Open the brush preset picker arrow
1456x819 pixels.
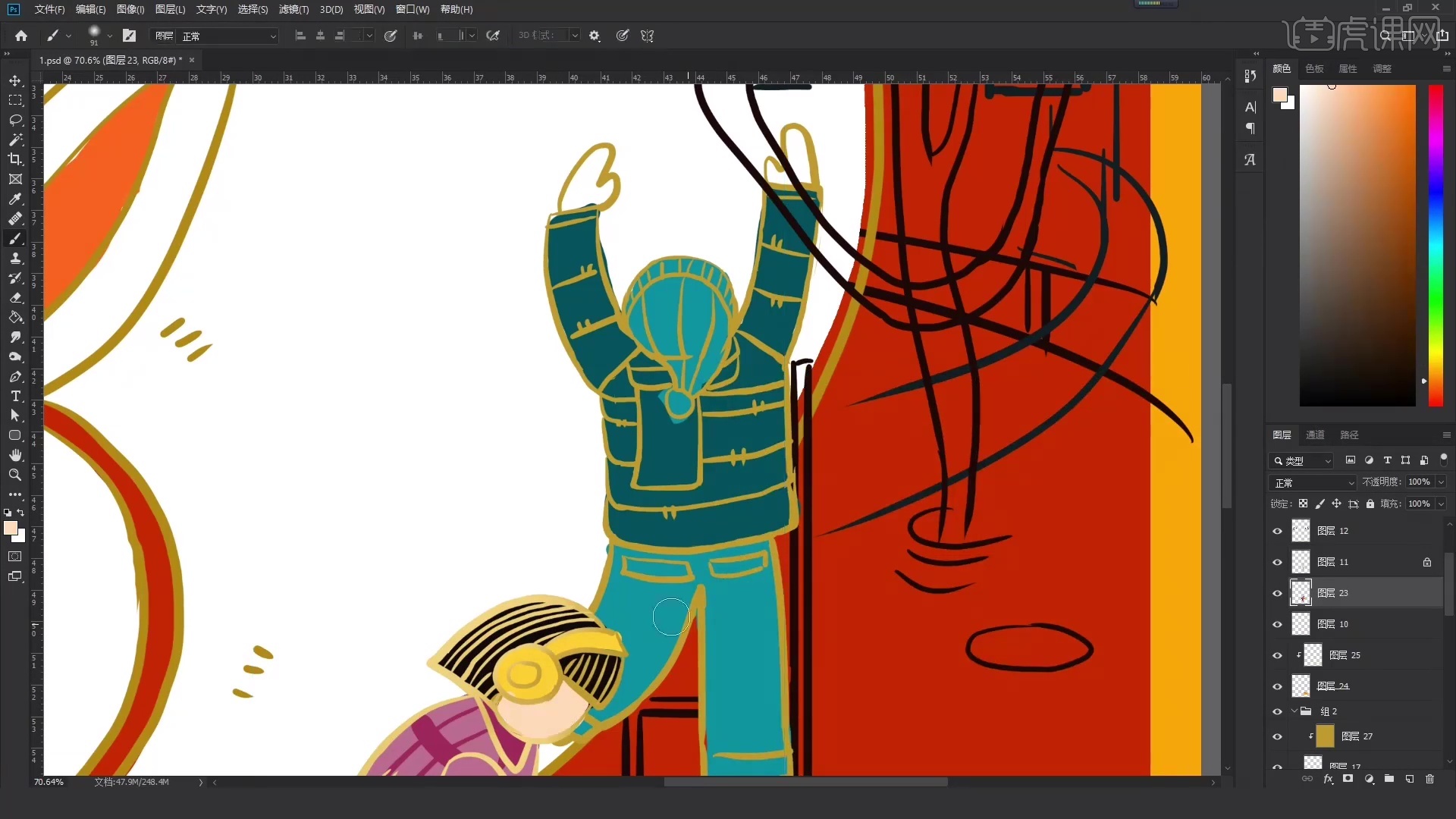[110, 36]
